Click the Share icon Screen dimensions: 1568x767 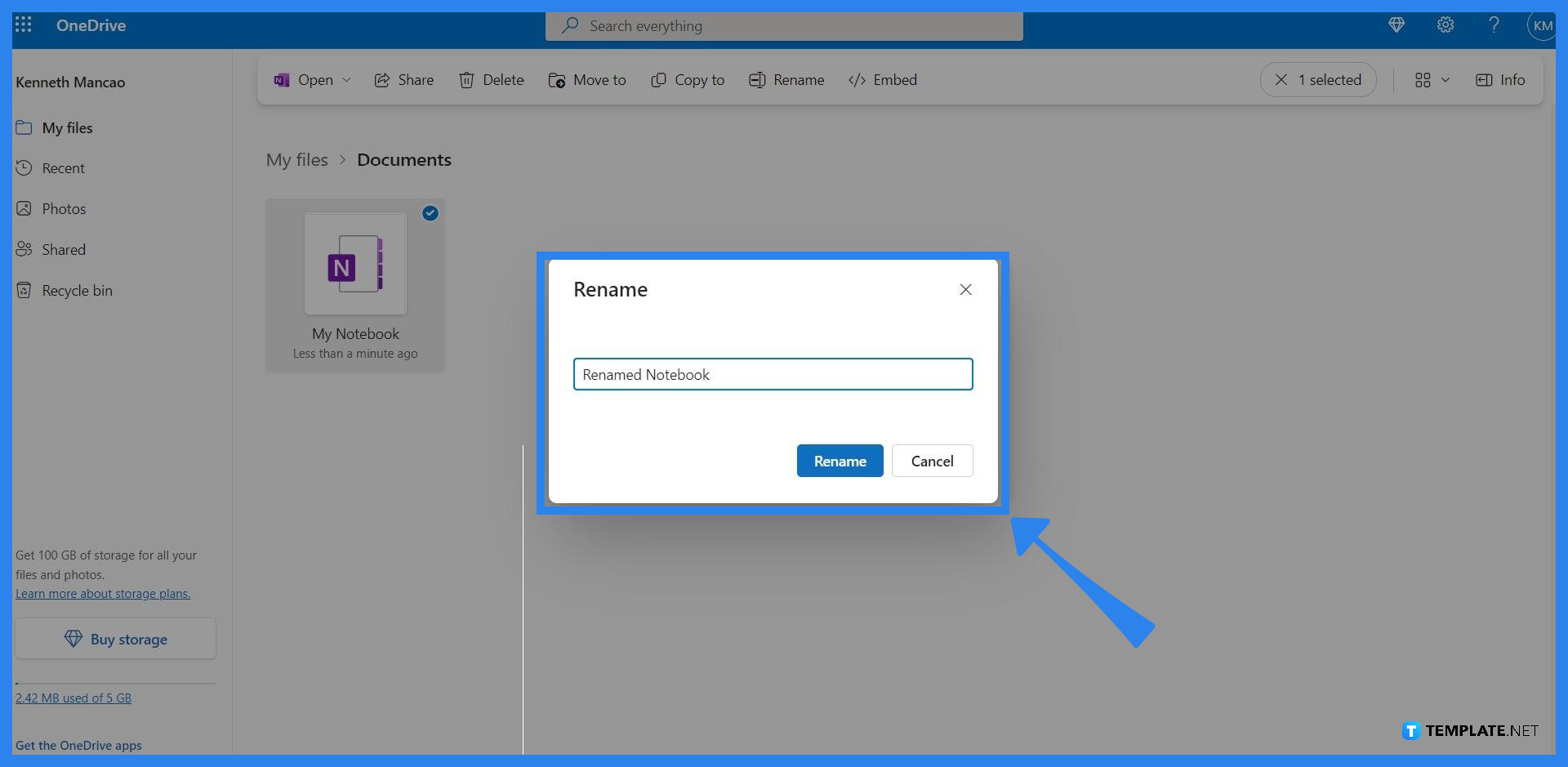pos(382,80)
